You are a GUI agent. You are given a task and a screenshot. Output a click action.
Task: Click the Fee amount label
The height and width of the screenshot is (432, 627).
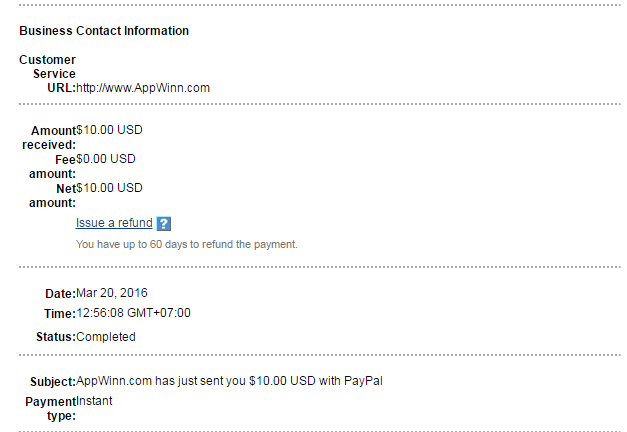point(53,166)
